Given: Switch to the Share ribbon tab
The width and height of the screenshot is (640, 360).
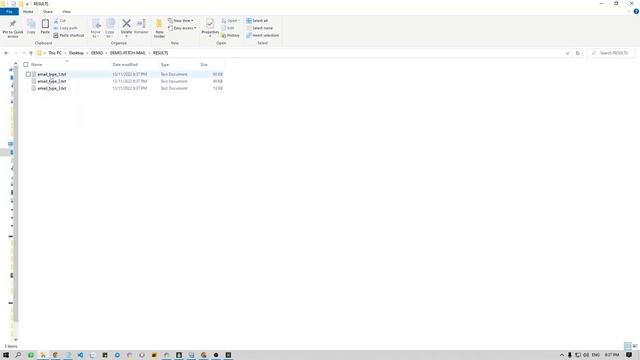Looking at the screenshot, I should 47,11.
